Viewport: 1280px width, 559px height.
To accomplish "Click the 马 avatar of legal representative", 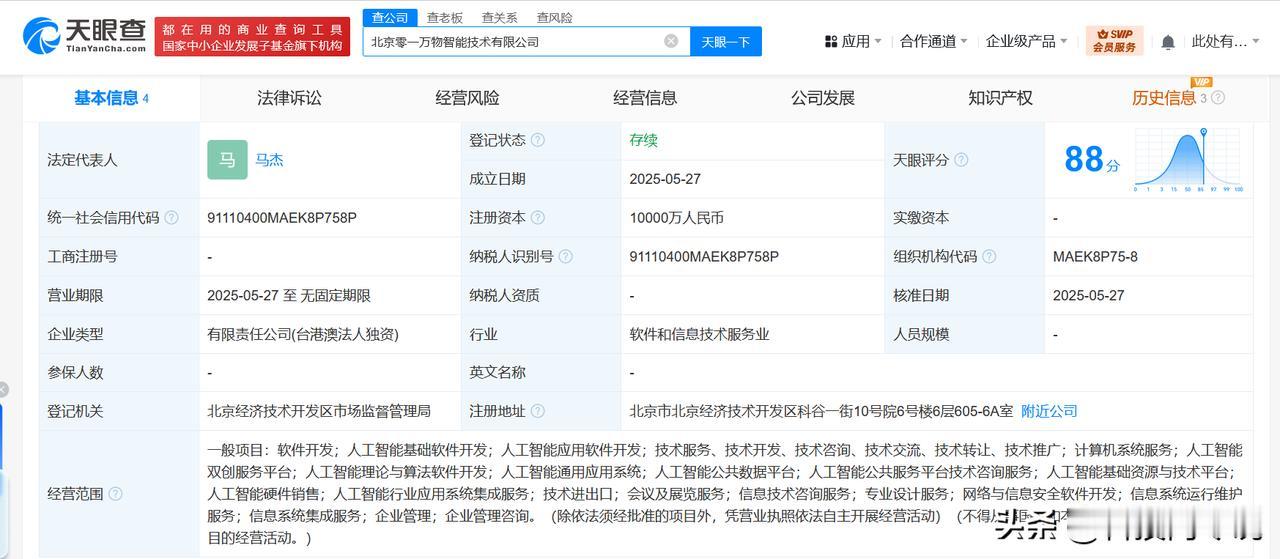I will tap(227, 160).
